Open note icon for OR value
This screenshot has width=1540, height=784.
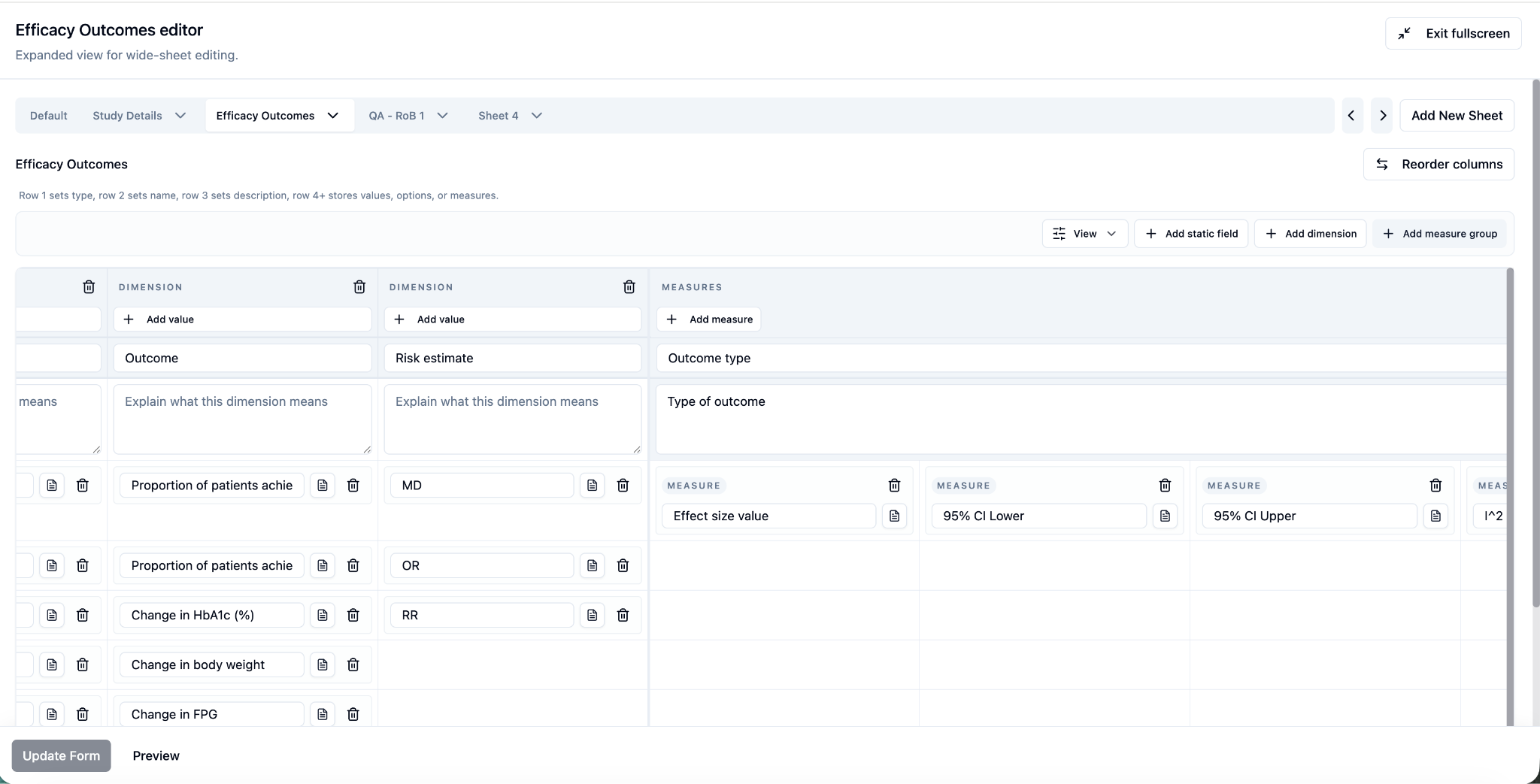tap(593, 565)
